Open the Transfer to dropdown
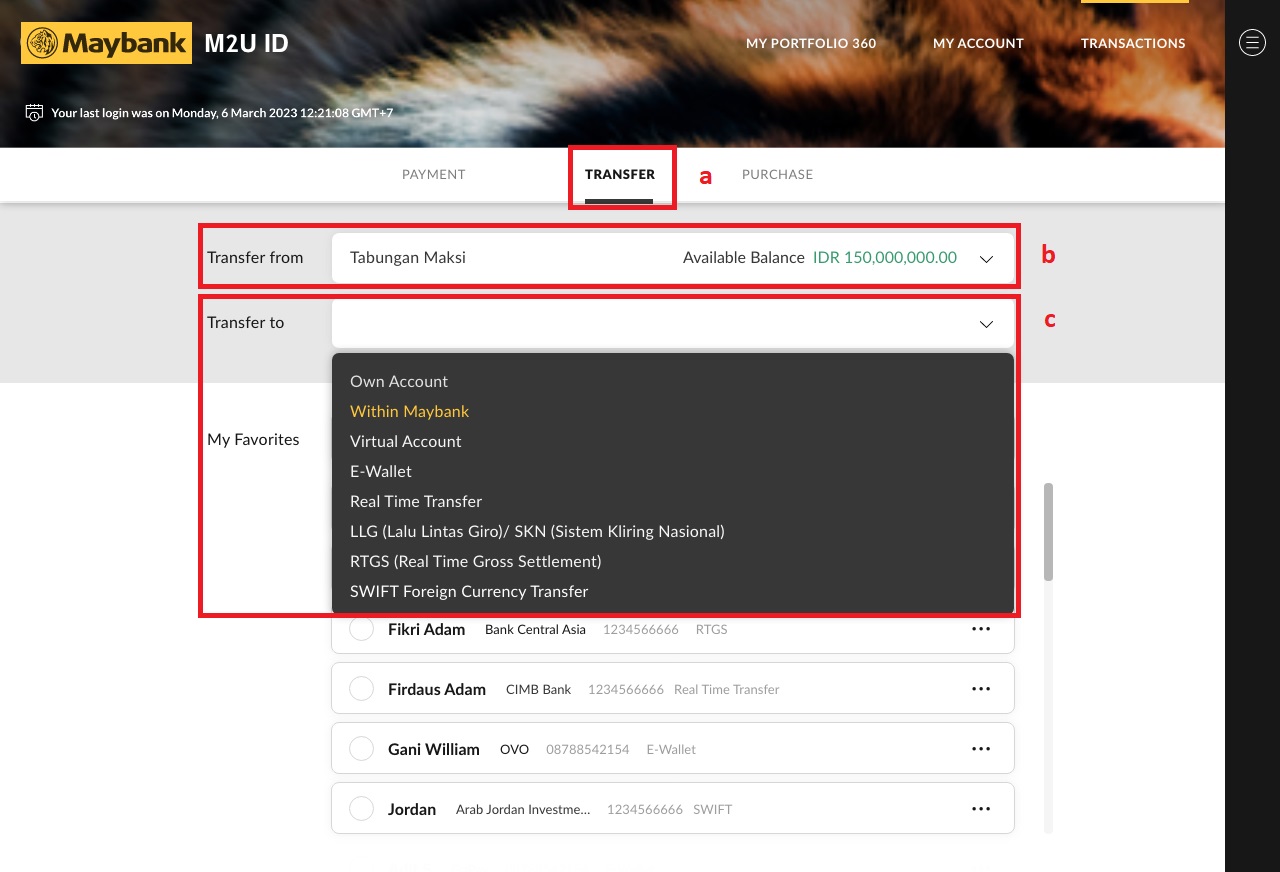The width and height of the screenshot is (1280, 872). click(x=986, y=323)
